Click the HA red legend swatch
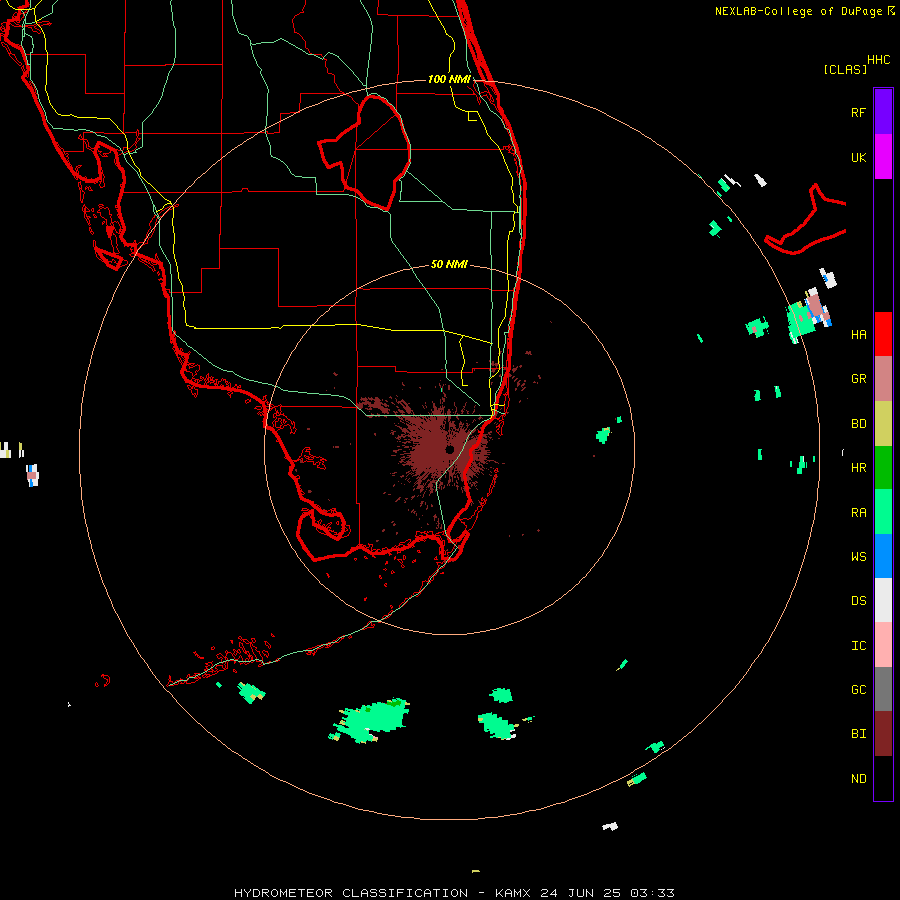This screenshot has height=900, width=900. [883, 334]
